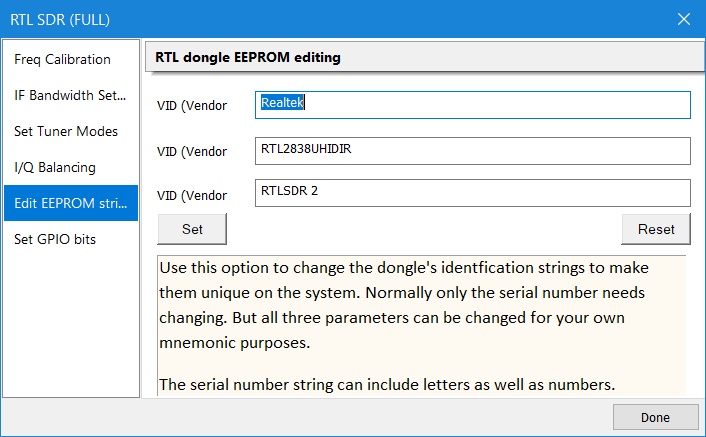The height and width of the screenshot is (437, 706).
Task: Switch to Set Tuner Modes page
Action: coord(66,131)
